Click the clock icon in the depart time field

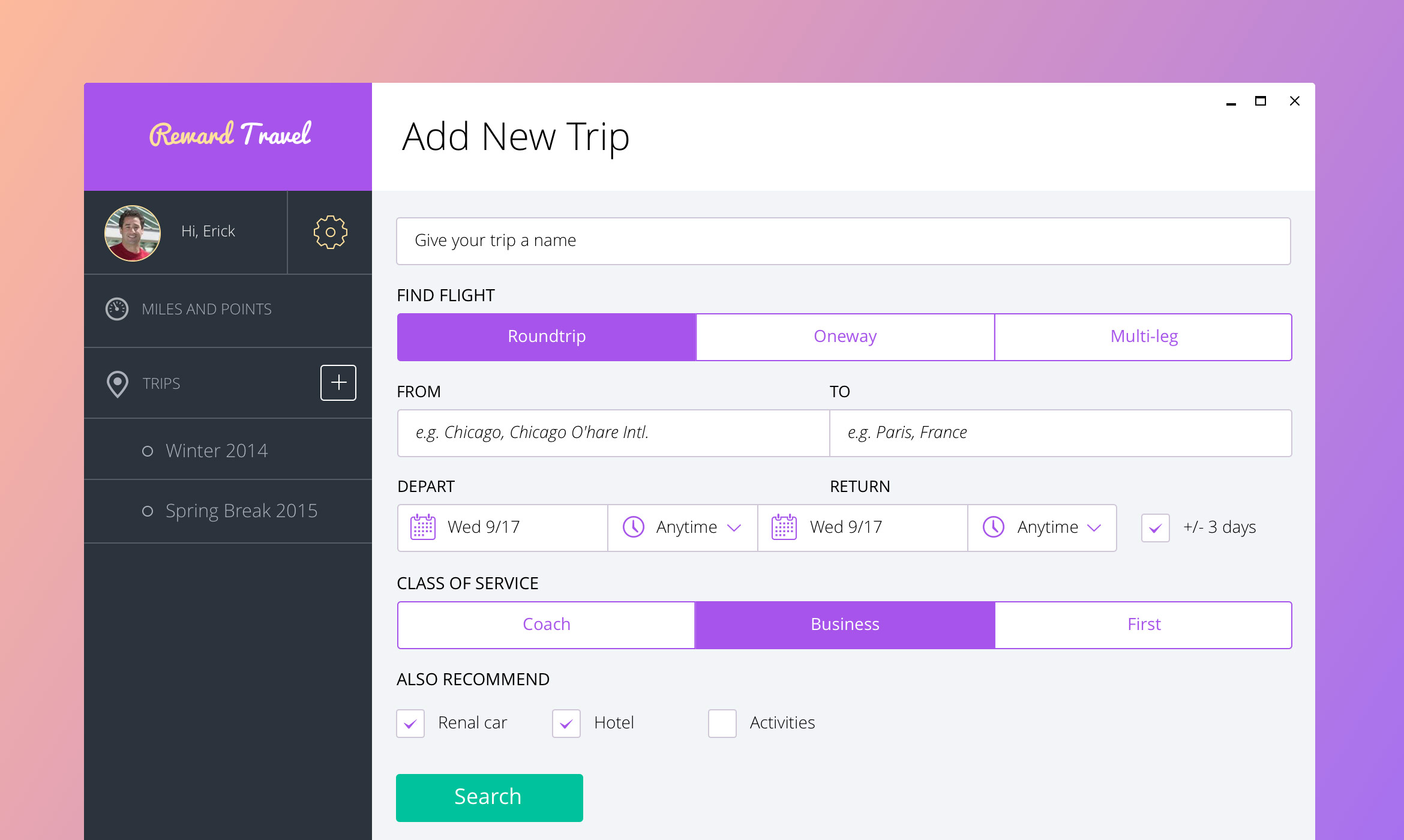pyautogui.click(x=634, y=527)
